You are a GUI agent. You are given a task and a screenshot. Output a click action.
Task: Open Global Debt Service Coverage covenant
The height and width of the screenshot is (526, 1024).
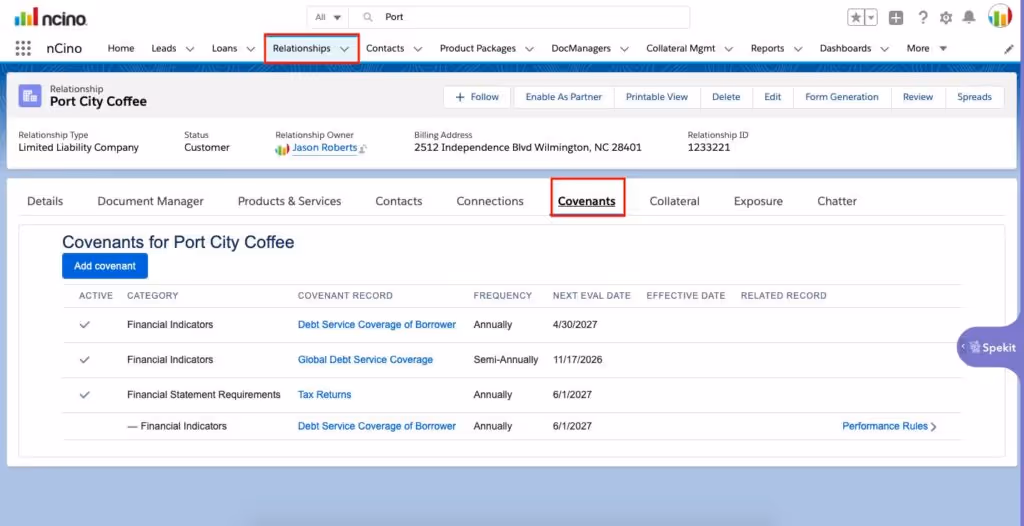coord(365,359)
